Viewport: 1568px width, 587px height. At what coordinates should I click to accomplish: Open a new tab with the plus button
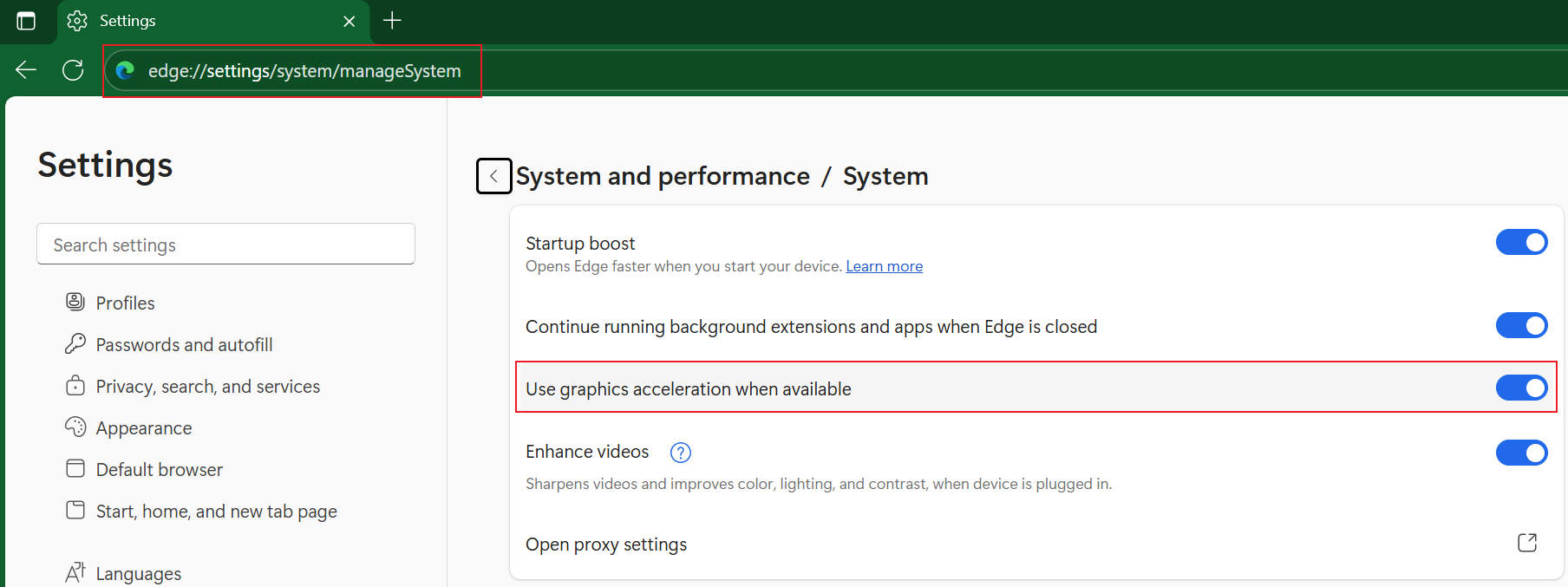click(x=392, y=20)
